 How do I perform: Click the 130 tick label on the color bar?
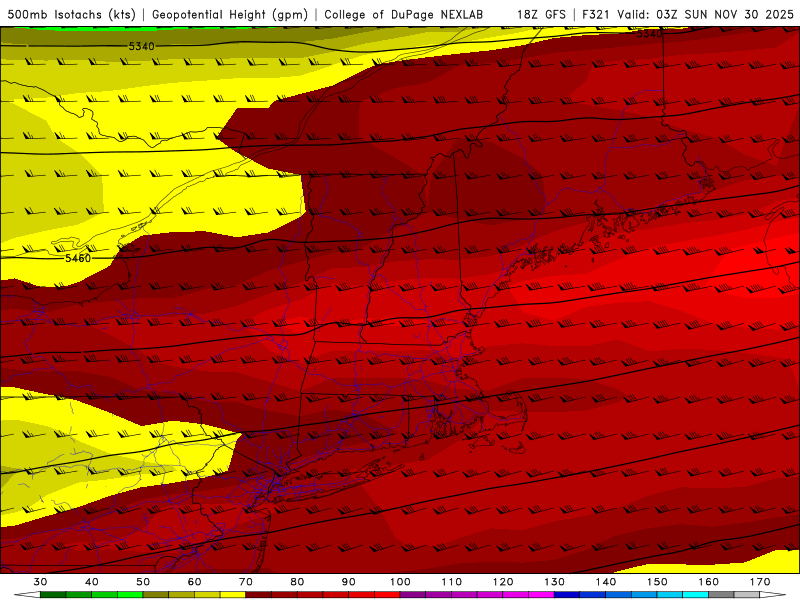[555, 582]
